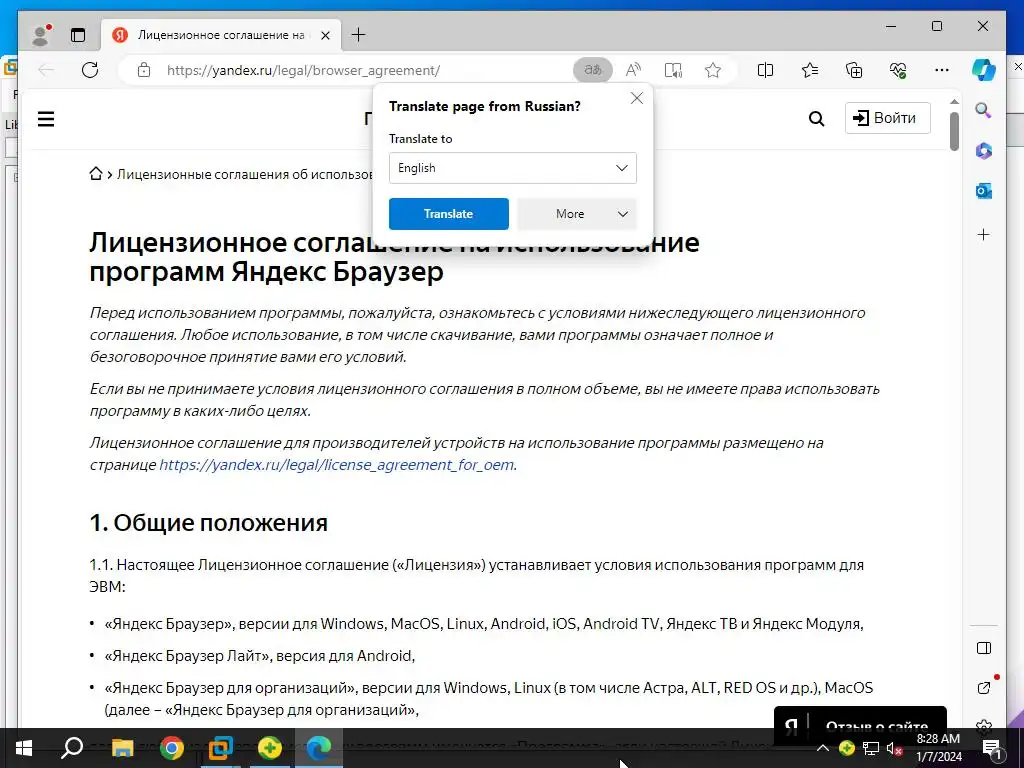Close the Лицензионное соглашение tab
The height and width of the screenshot is (768, 1024).
[x=325, y=35]
